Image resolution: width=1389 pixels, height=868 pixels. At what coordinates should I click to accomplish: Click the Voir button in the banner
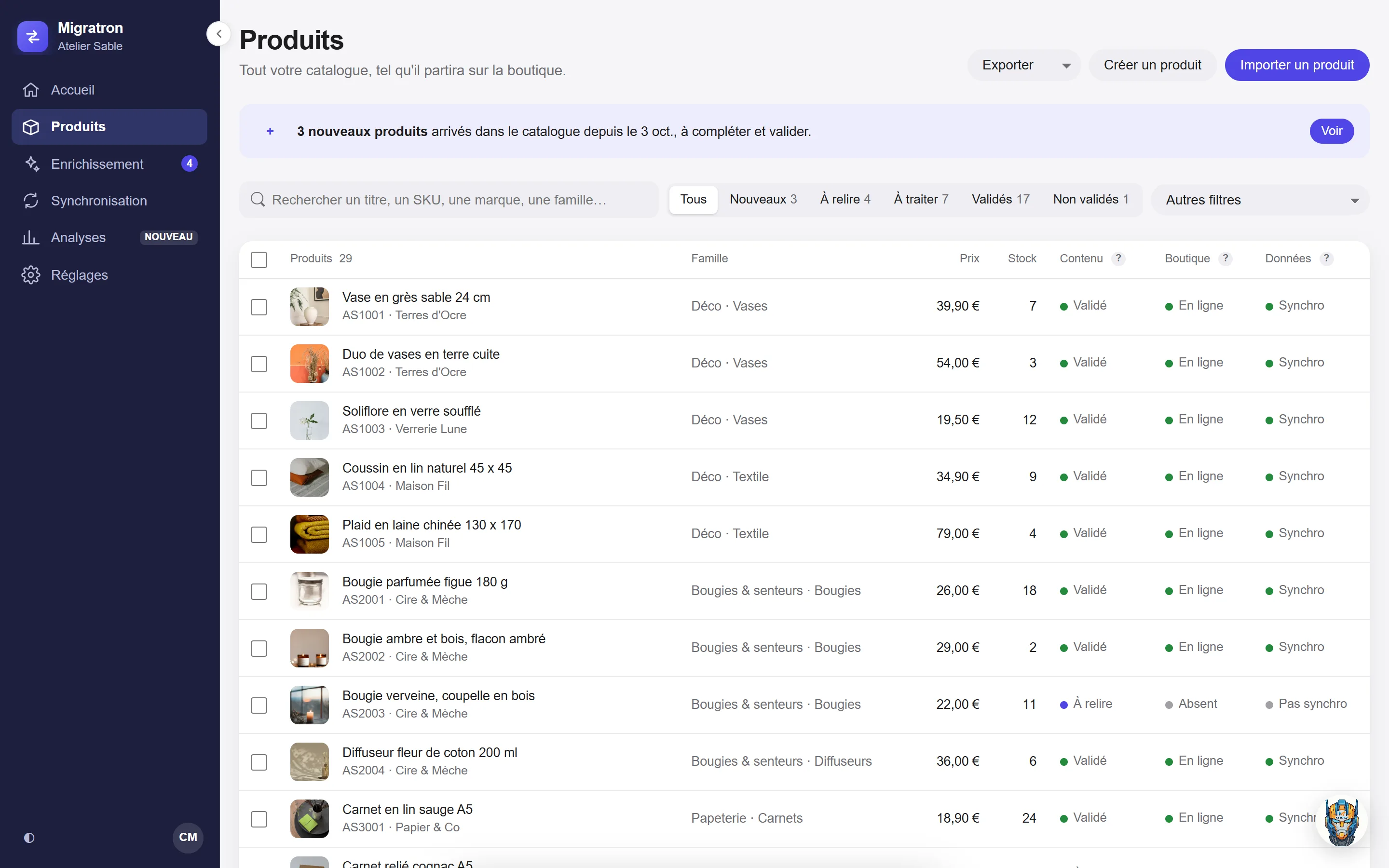[x=1331, y=131]
